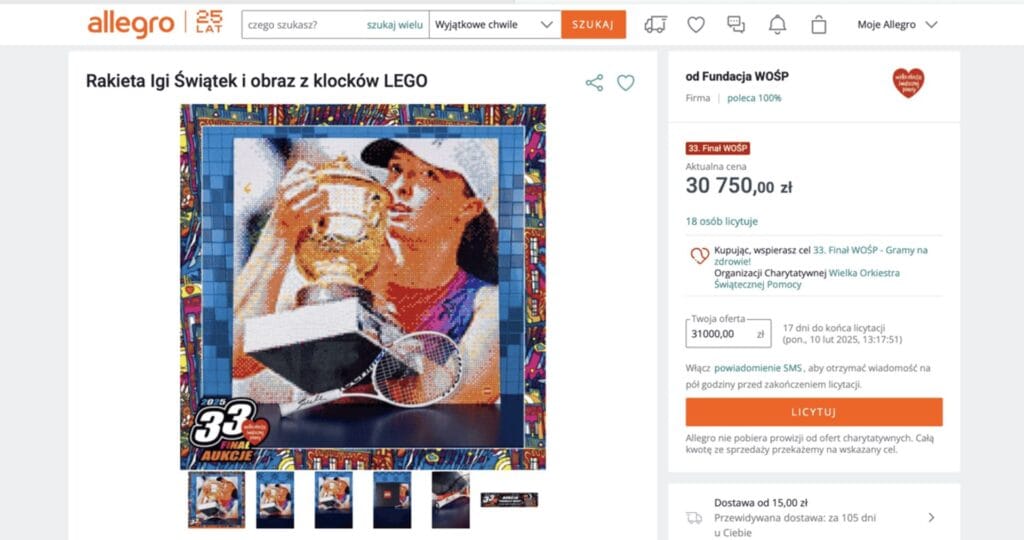1024x540 pixels.
Task: Open the 'szukaj wielu' link
Action: coord(394,25)
